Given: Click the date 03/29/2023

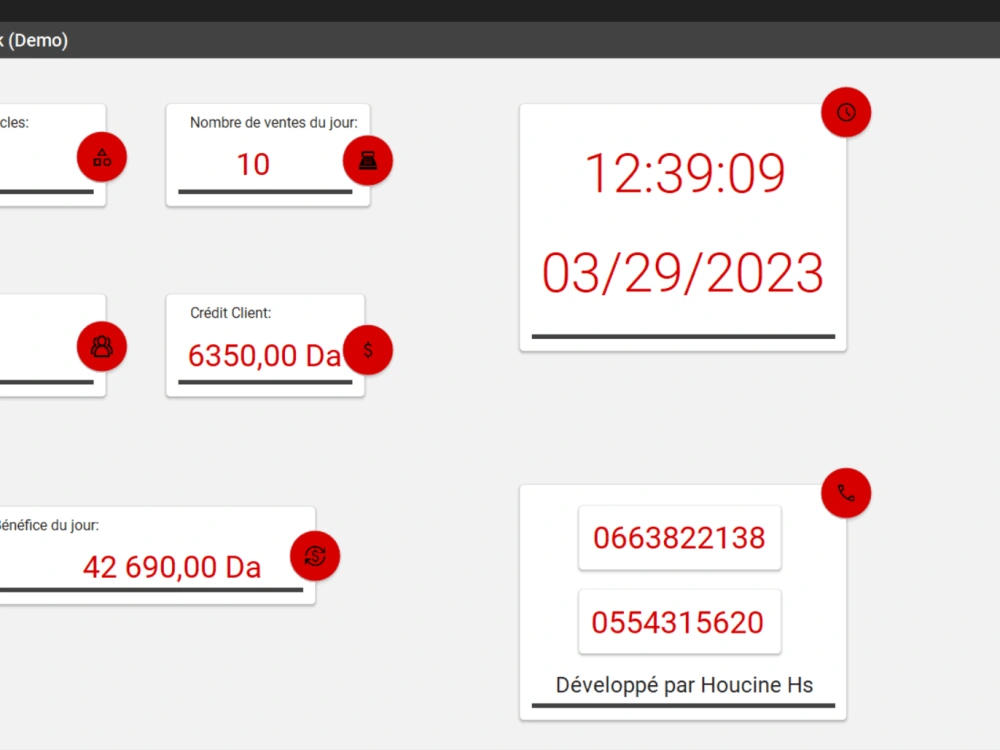Looking at the screenshot, I should (682, 272).
